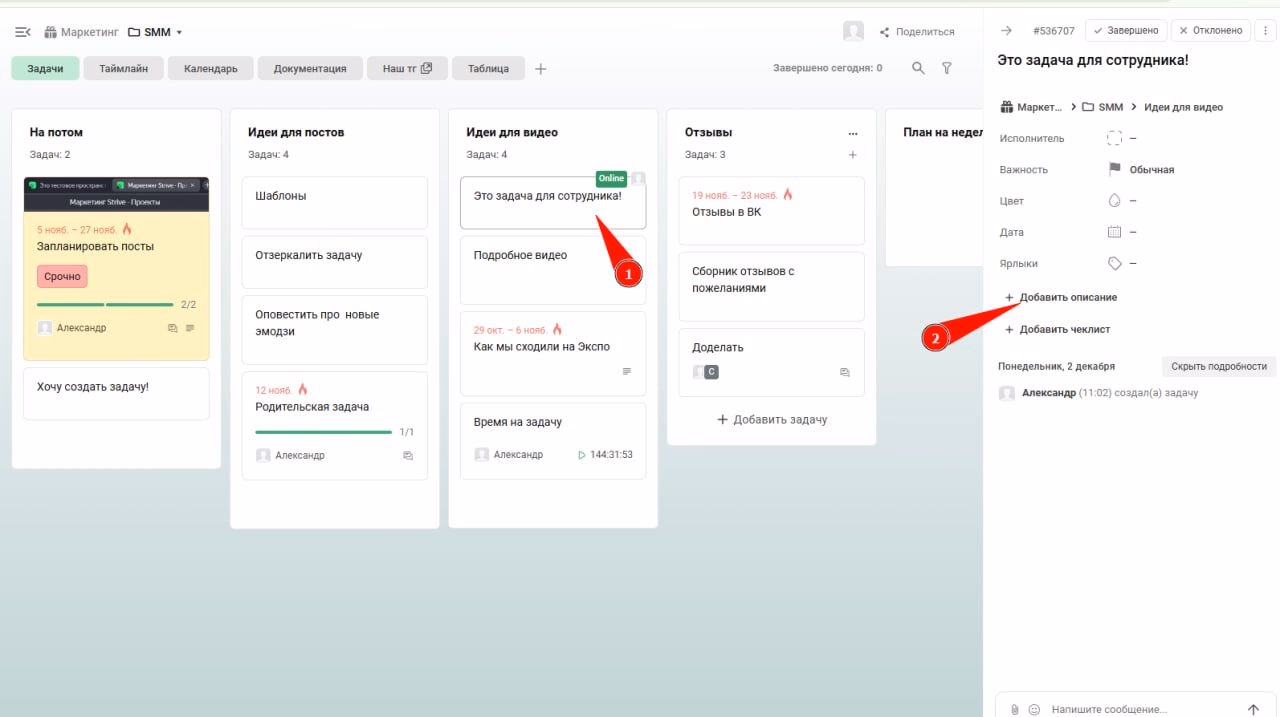The image size is (1280, 717).
Task: Open the Хочу создать задачу! card
Action: coord(116,394)
